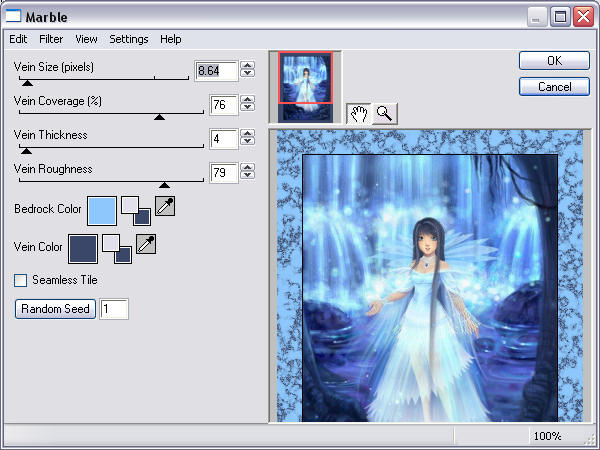Open Vein Color foreground/background swatch selector

click(117, 249)
